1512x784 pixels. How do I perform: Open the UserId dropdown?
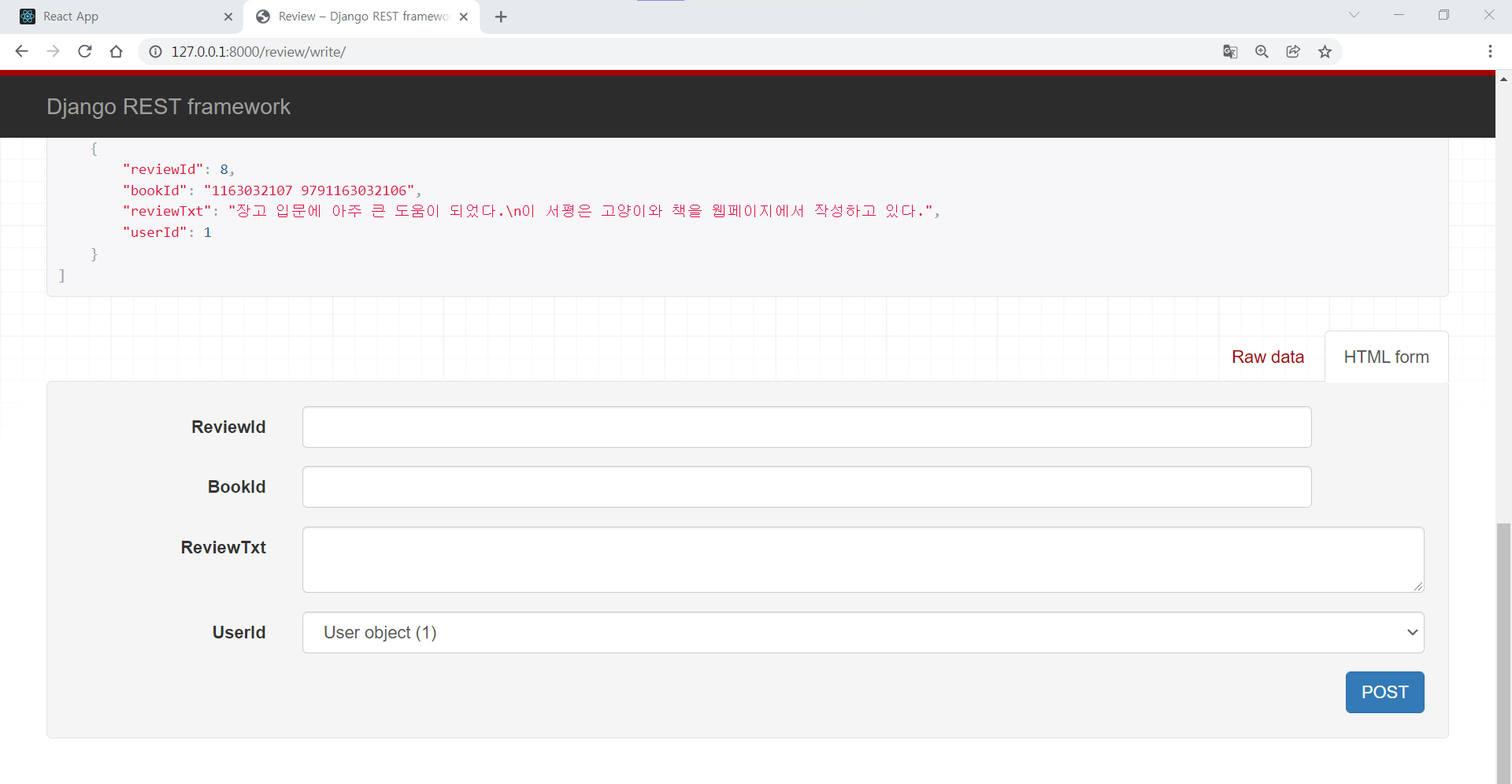point(863,633)
